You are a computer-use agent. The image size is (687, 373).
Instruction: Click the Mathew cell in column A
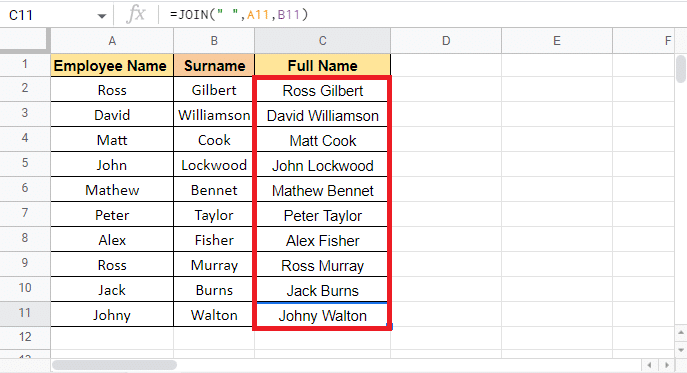tap(112, 190)
